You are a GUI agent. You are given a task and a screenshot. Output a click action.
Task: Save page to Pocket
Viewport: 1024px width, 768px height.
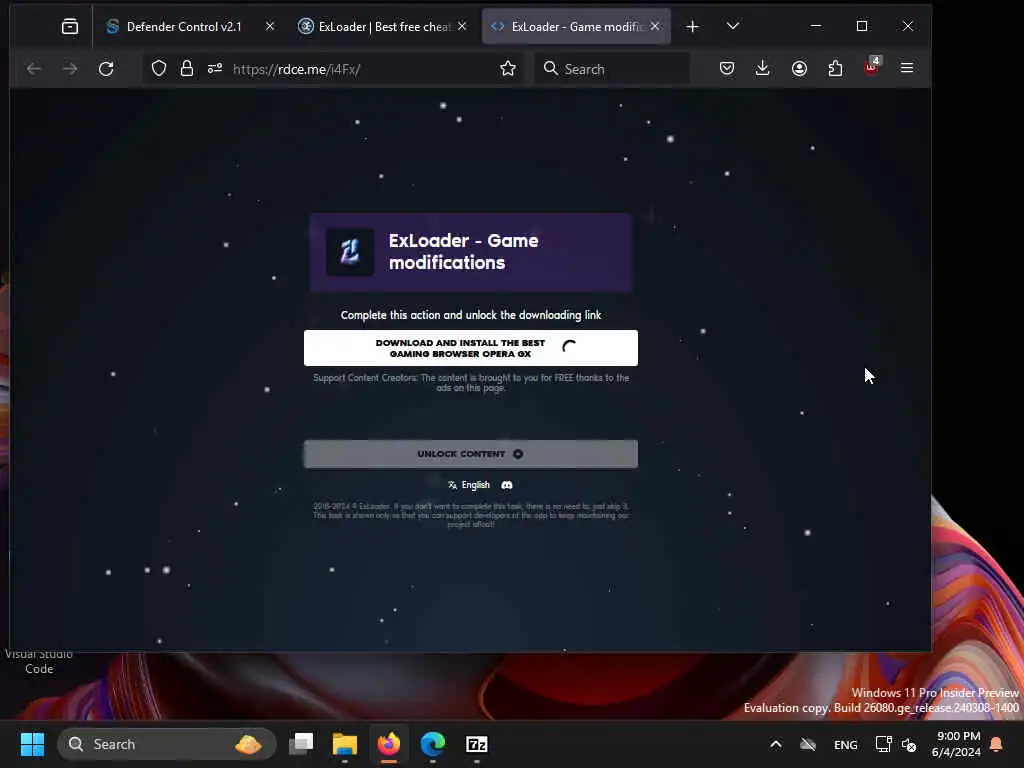[727, 69]
